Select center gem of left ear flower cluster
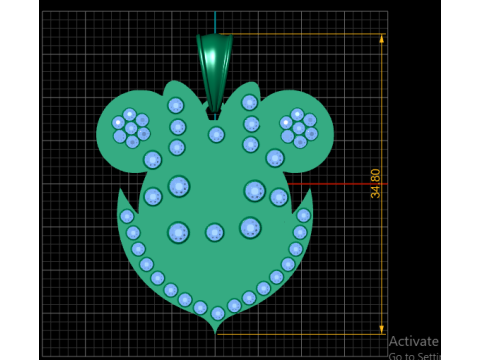Screen dimensions: 480x360 pyautogui.click(x=131, y=128)
